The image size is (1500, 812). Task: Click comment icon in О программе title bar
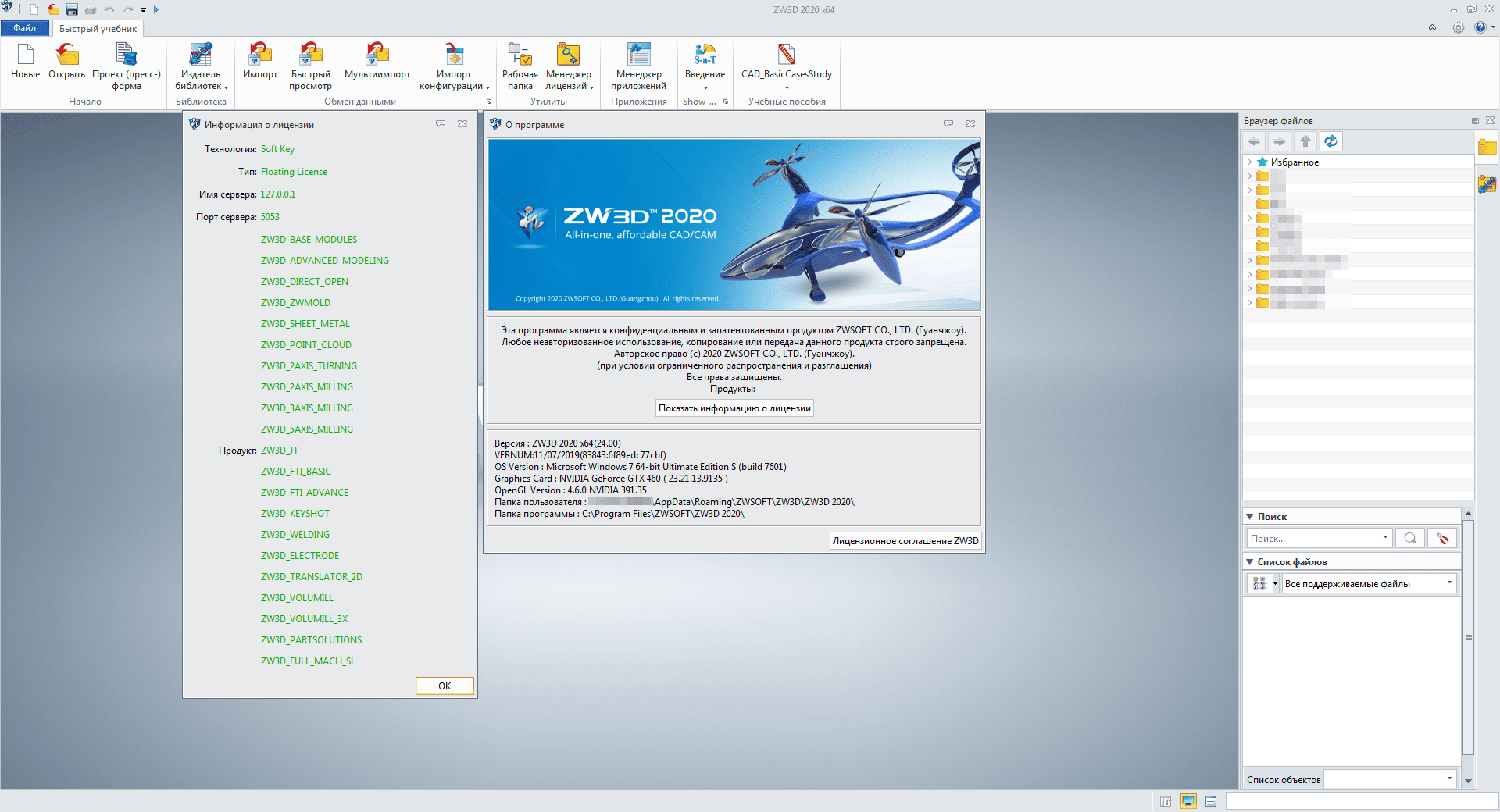(x=948, y=124)
